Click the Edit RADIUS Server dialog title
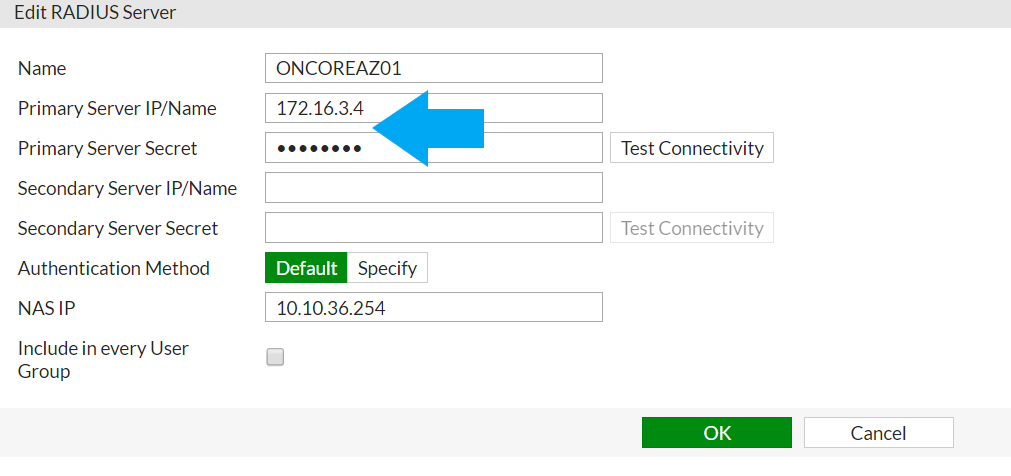This screenshot has width=1011, height=476. point(94,13)
